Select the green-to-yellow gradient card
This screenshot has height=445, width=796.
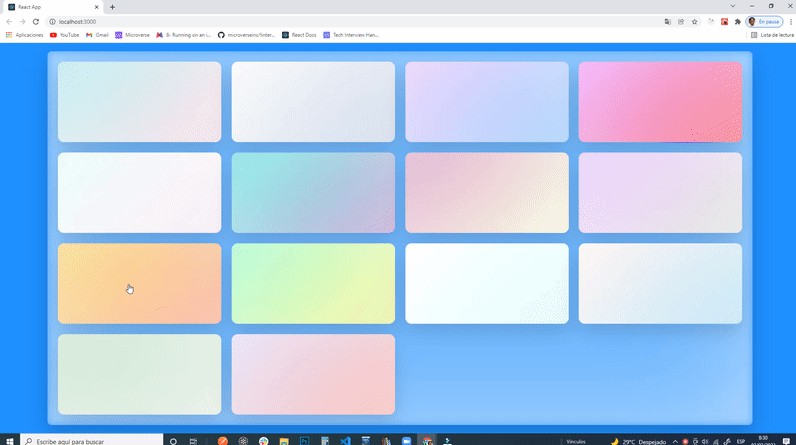(x=313, y=283)
